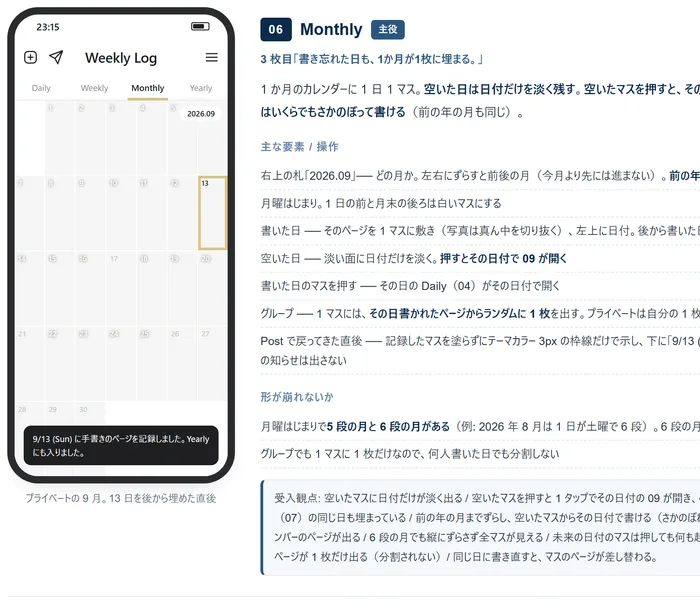Screen dimensions: 700x604
Task: Click the 主役 badge next to Monthly
Action: (x=388, y=29)
